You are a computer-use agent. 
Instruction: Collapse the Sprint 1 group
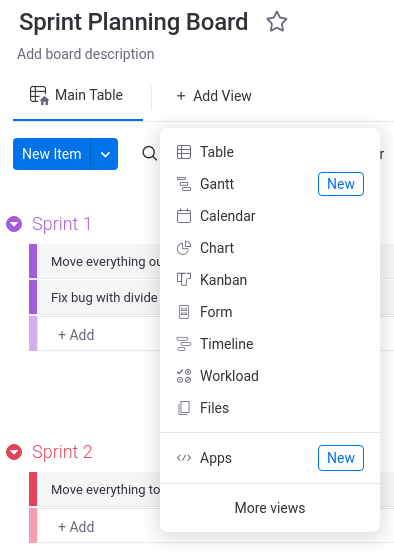point(14,224)
